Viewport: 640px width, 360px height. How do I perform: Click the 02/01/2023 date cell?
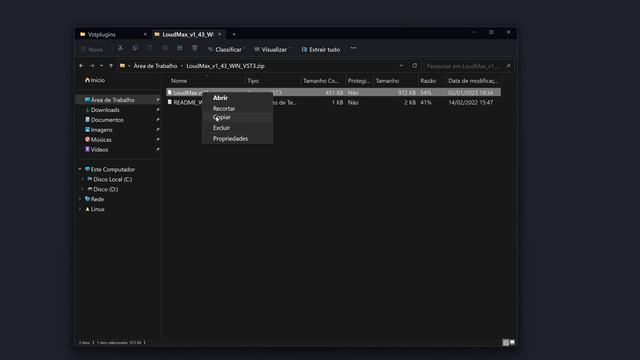click(471, 93)
